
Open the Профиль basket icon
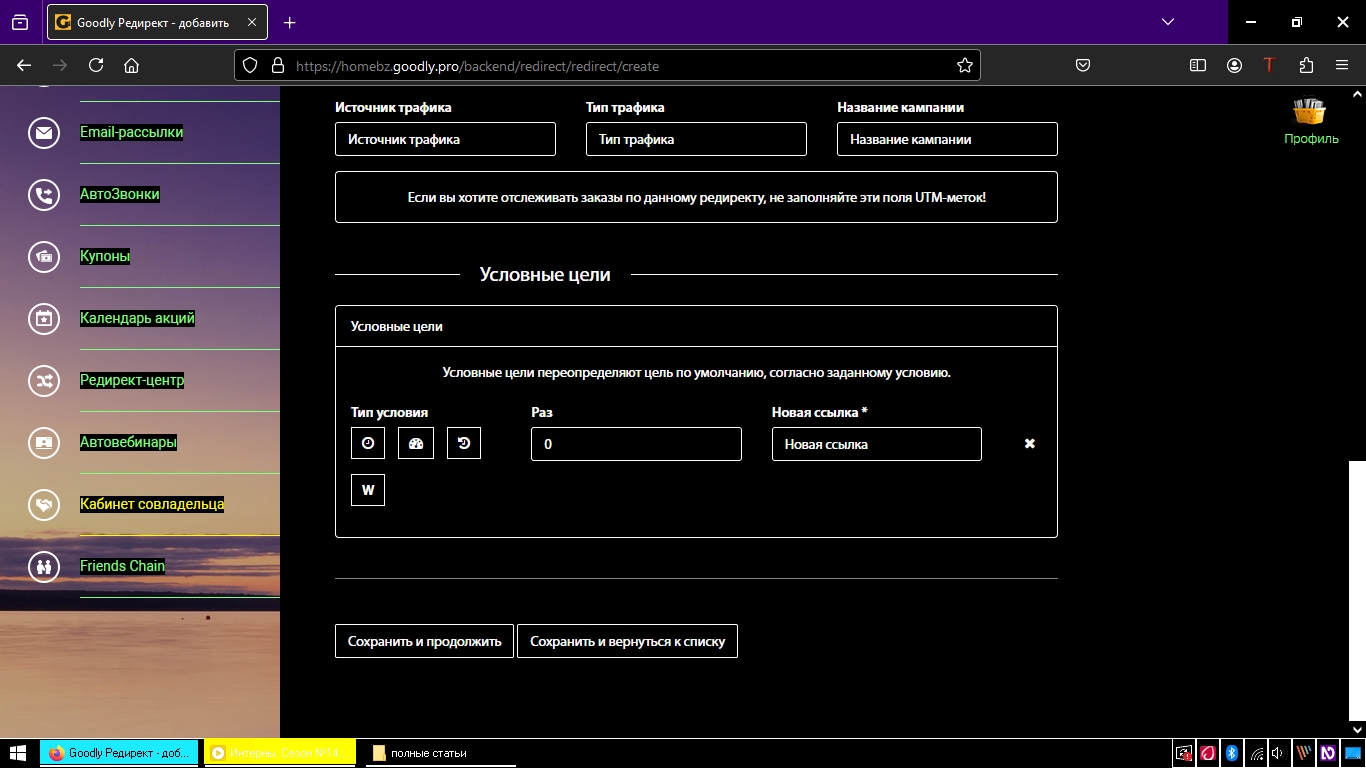coord(1309,111)
